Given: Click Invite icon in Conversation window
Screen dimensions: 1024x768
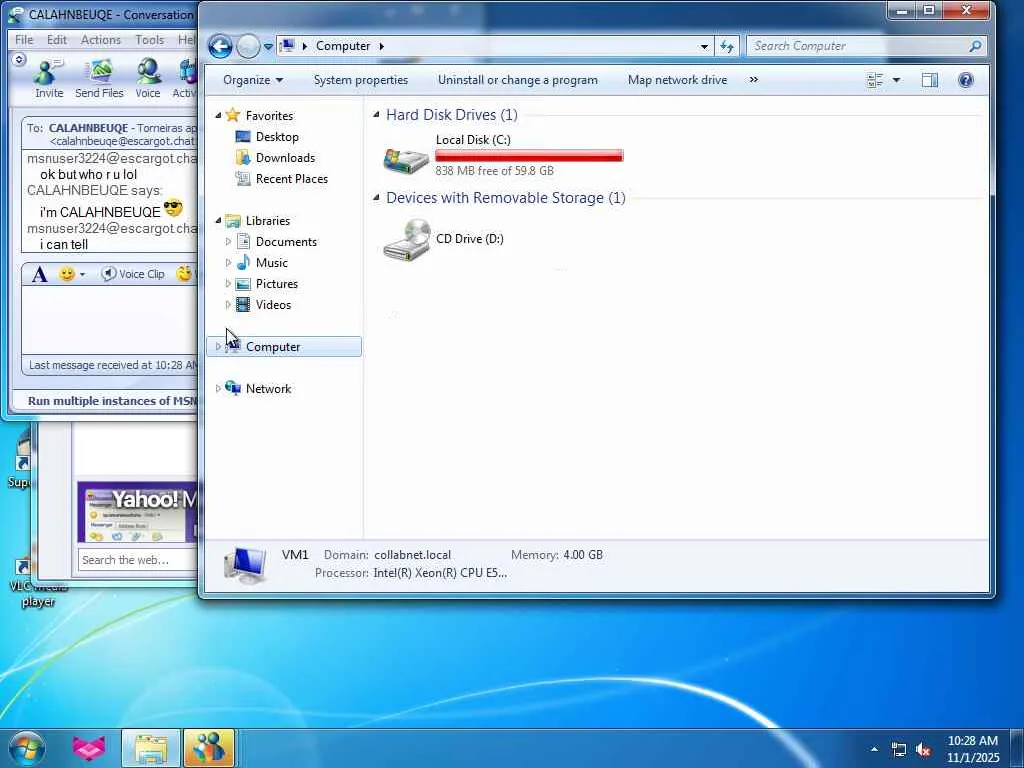Looking at the screenshot, I should click(49, 78).
